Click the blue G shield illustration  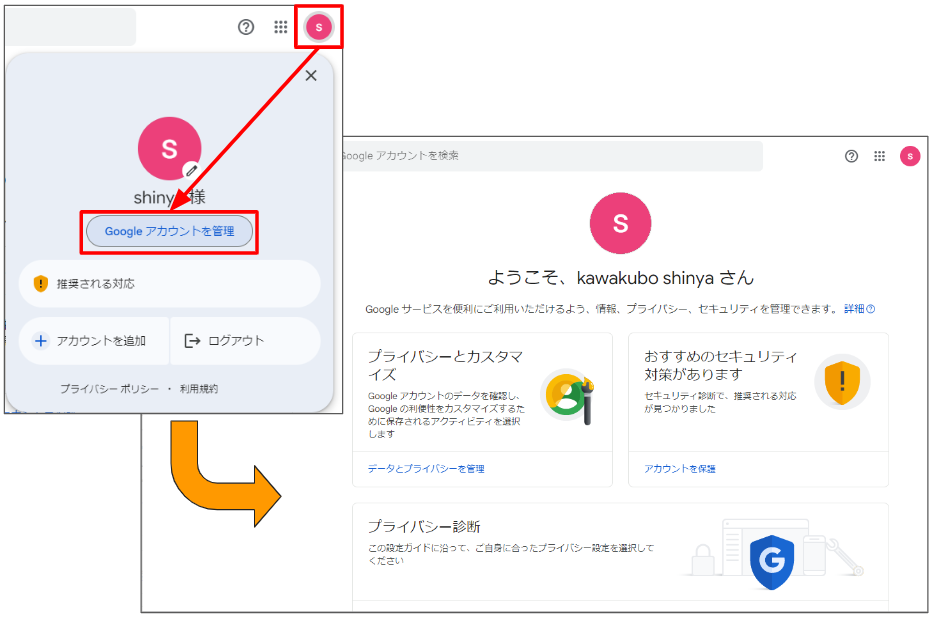[772, 562]
